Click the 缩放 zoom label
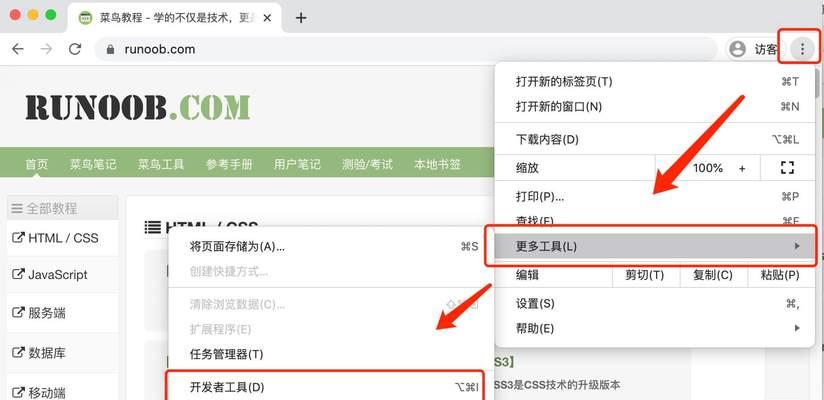This screenshot has height=400, width=824. coord(527,168)
